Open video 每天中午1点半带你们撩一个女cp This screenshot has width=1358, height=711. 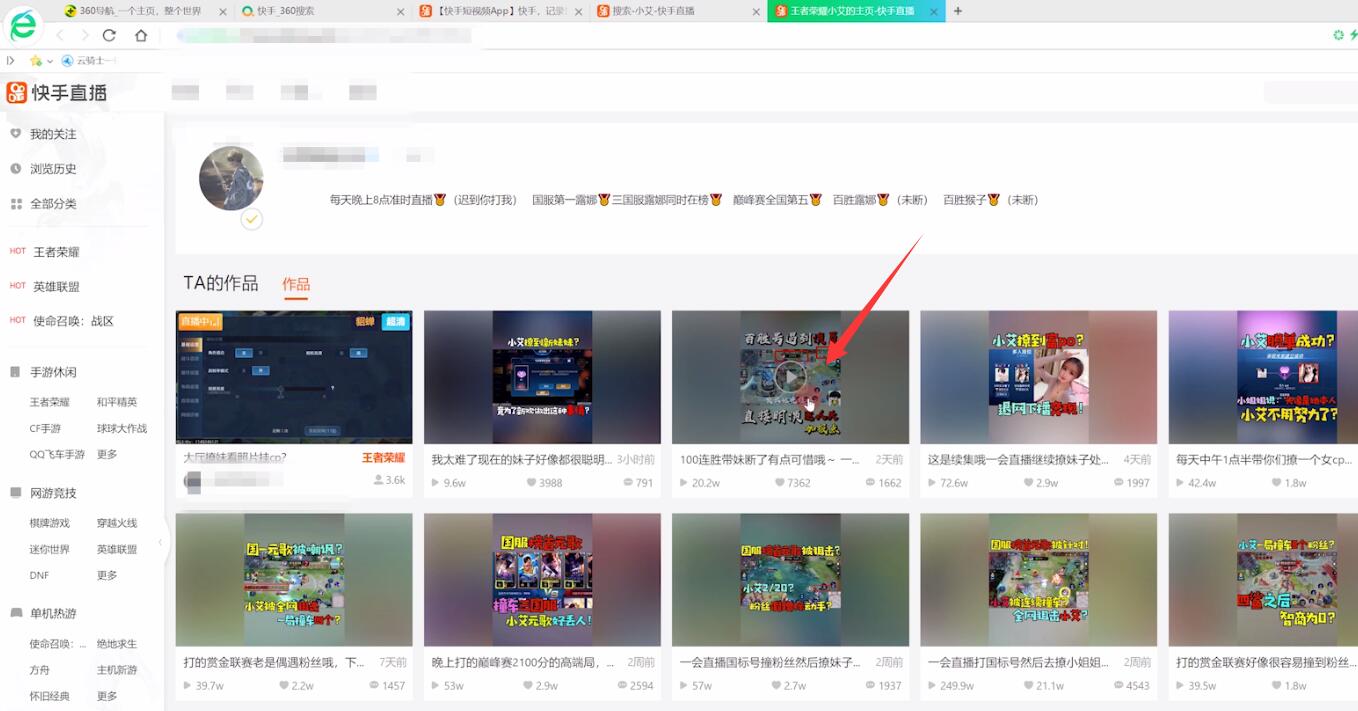pyautogui.click(x=1263, y=377)
